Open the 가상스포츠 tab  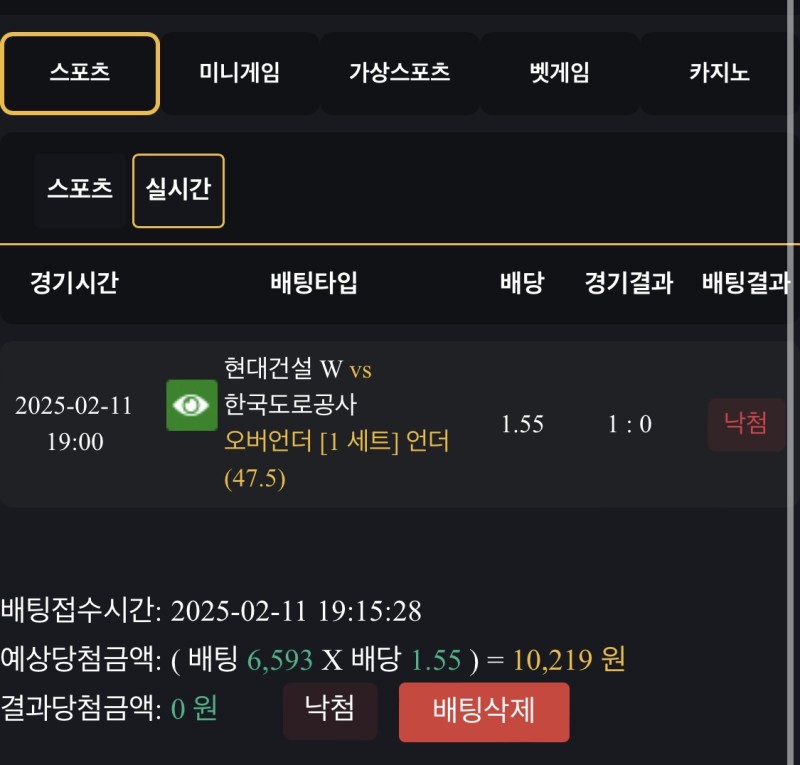click(x=399, y=73)
